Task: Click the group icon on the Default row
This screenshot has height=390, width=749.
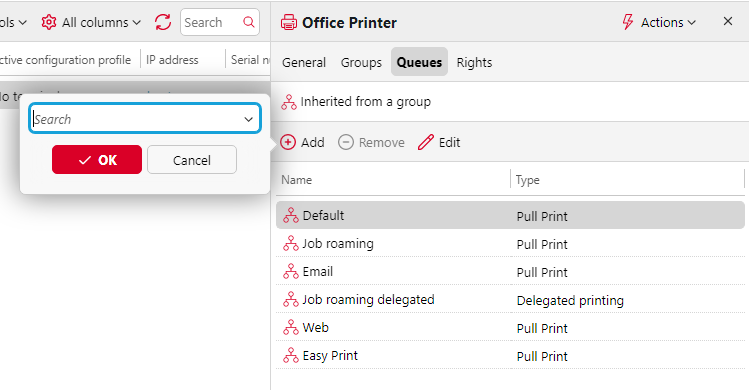Action: [290, 216]
